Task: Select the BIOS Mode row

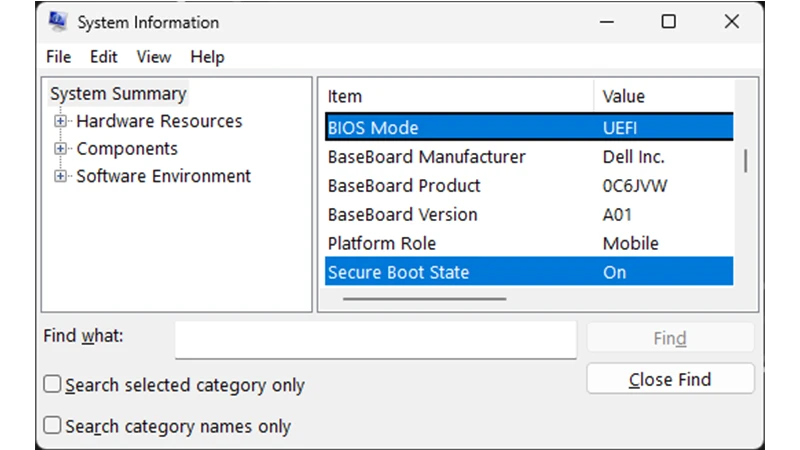Action: 460,128
